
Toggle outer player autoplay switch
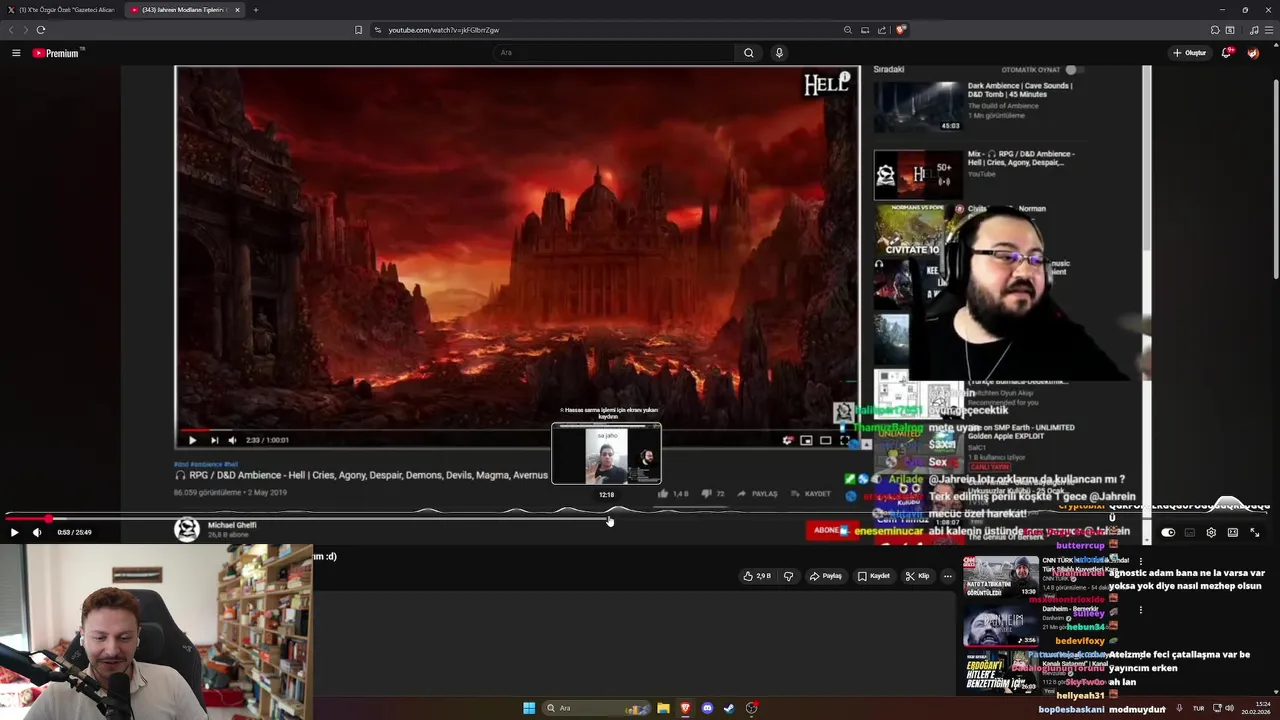tap(1168, 533)
